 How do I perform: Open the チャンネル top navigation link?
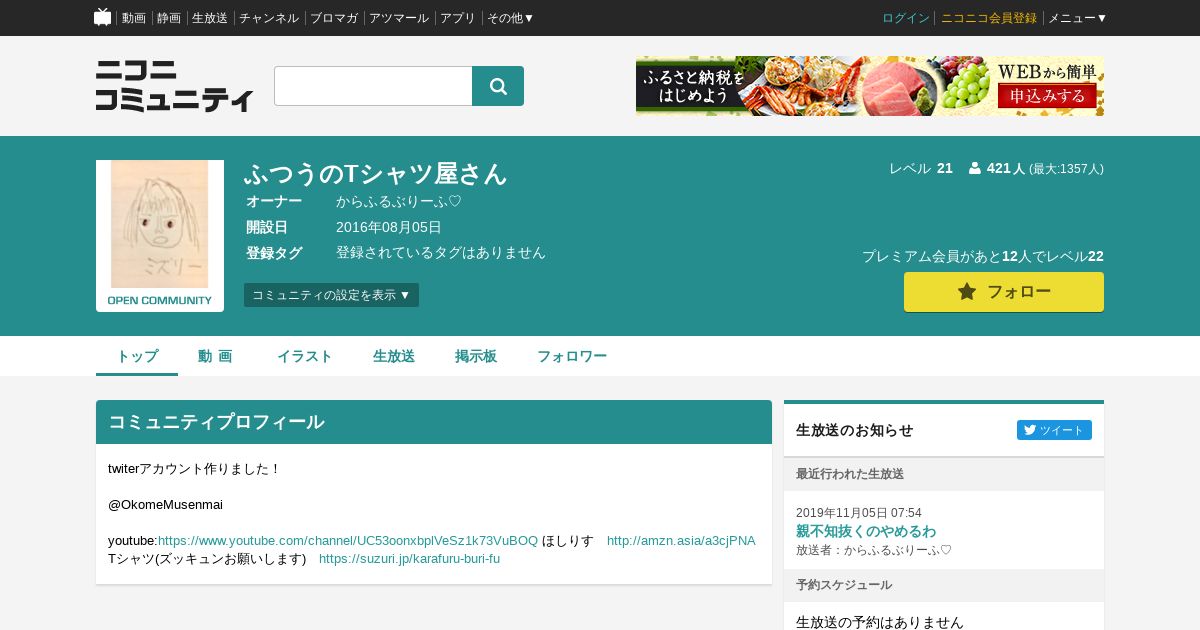[x=269, y=18]
